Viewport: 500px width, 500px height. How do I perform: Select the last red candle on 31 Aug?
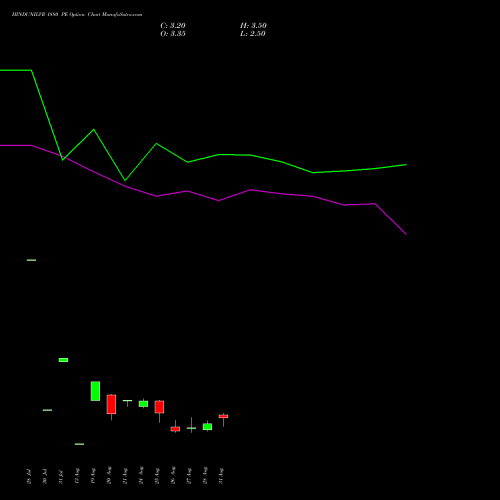click(x=223, y=416)
